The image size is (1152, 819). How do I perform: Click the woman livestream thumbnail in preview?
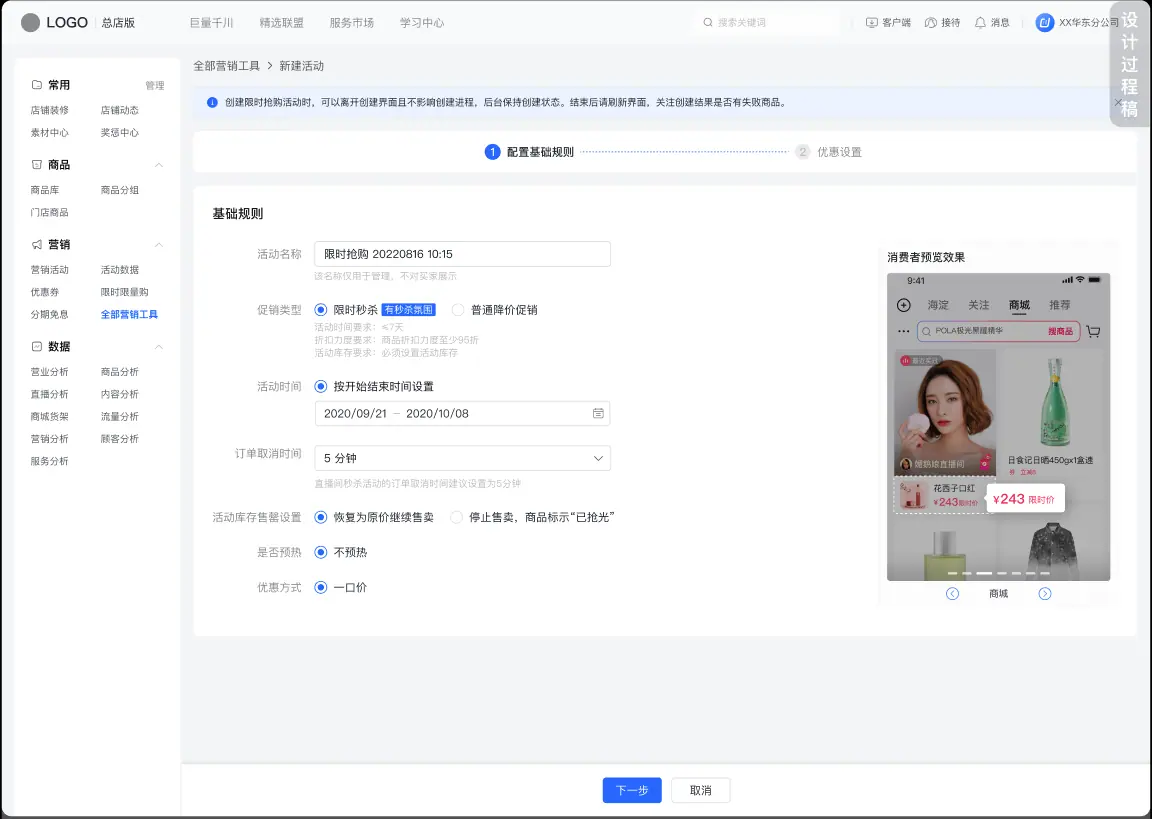click(945, 413)
